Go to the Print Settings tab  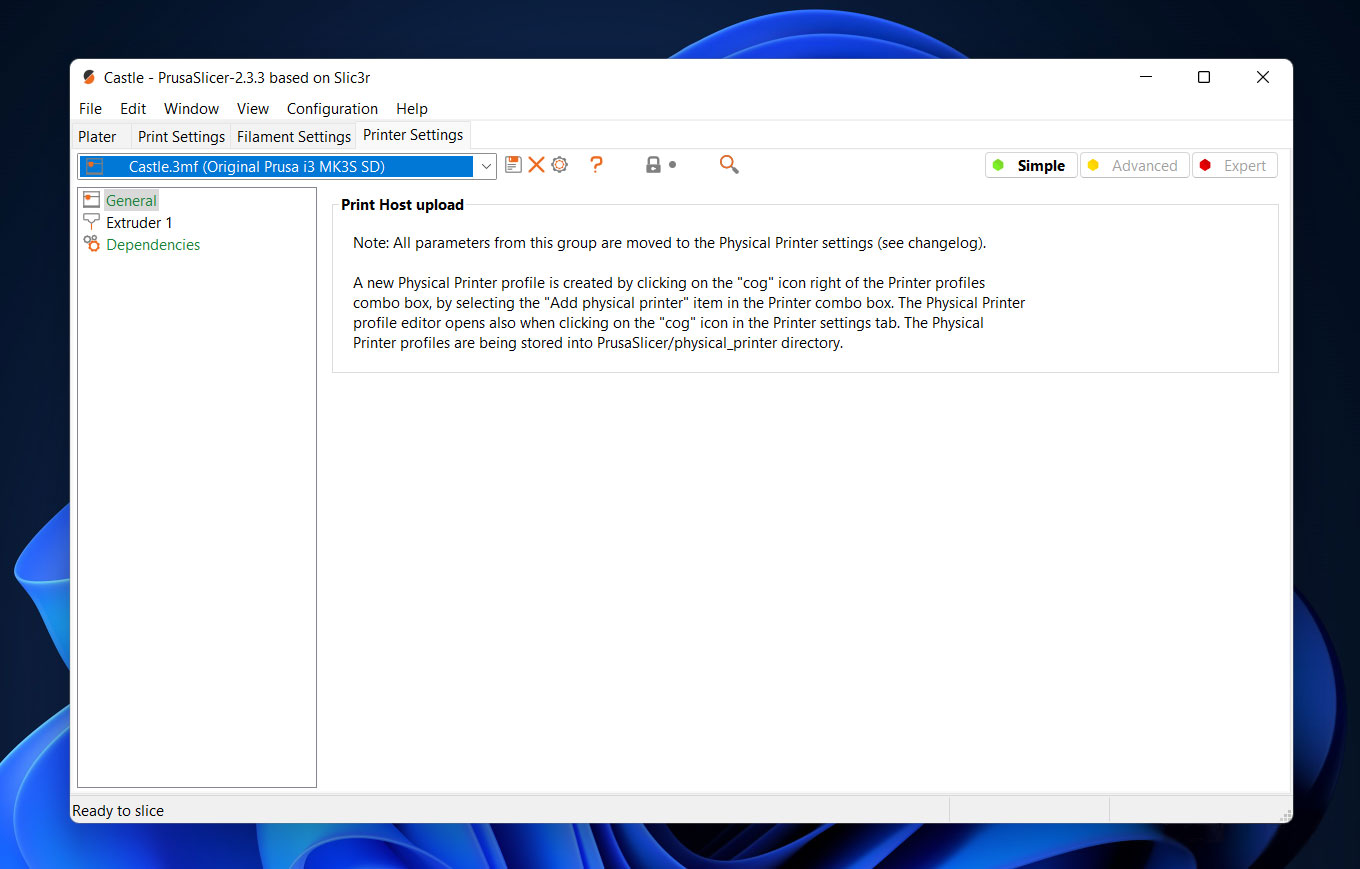[181, 136]
